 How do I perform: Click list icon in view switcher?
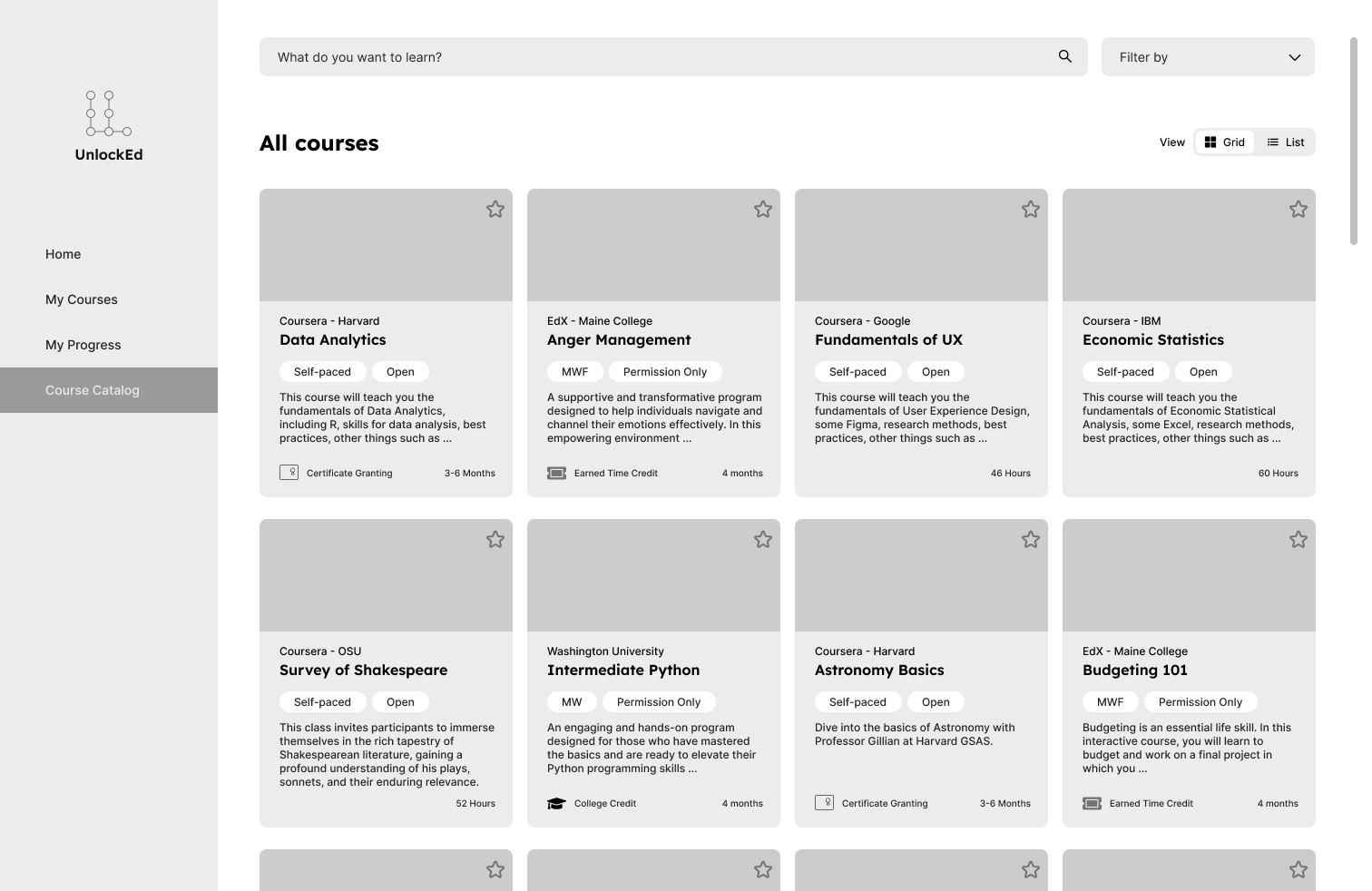(1273, 142)
